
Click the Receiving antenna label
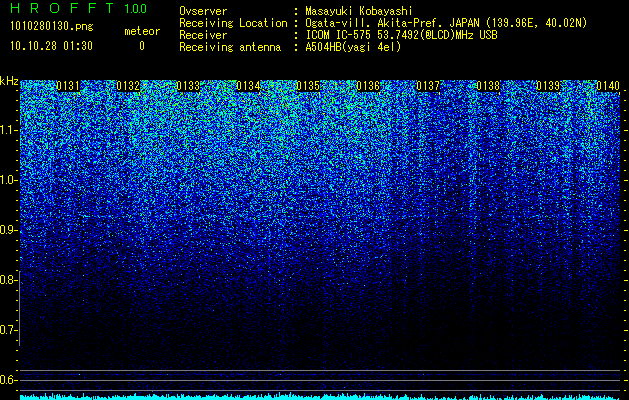tap(230, 47)
